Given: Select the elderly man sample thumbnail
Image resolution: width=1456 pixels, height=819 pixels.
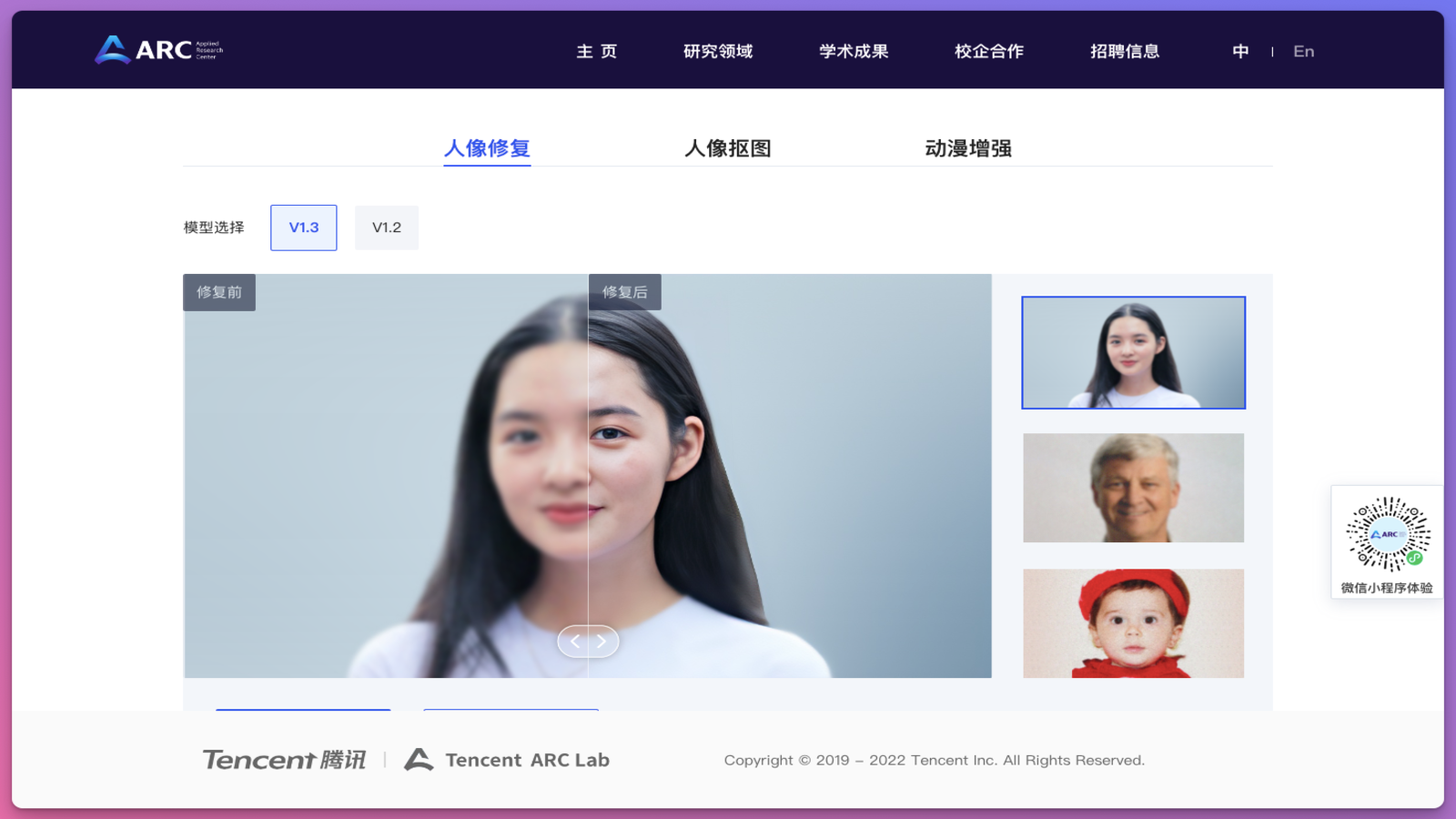Looking at the screenshot, I should tap(1133, 488).
